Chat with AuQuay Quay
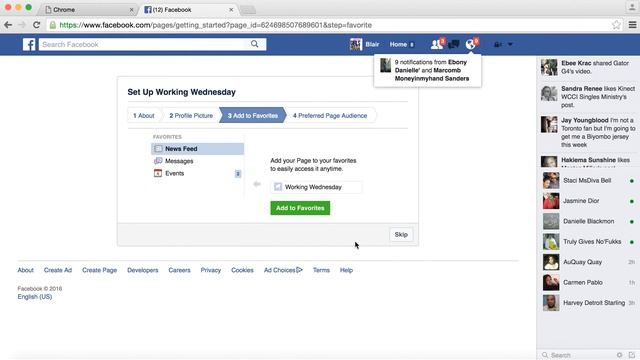 pos(588,262)
